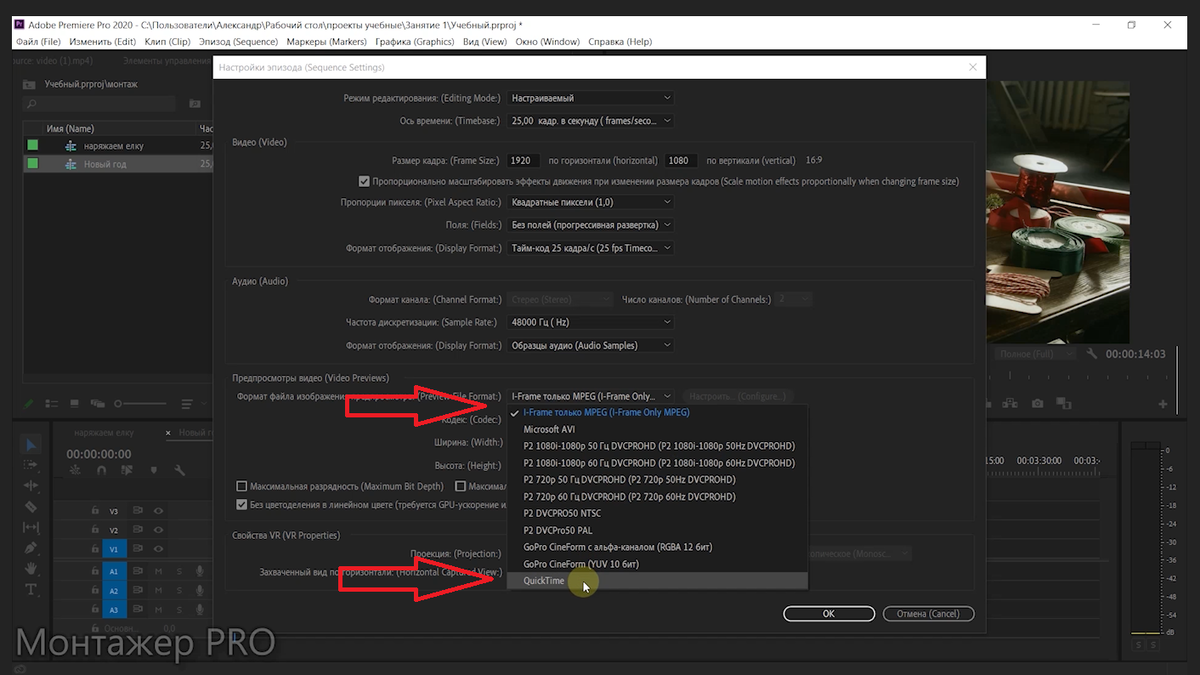Choose GoPro CineForm YUV 10-bit option
Viewport: 1200px width, 675px height.
coord(656,564)
